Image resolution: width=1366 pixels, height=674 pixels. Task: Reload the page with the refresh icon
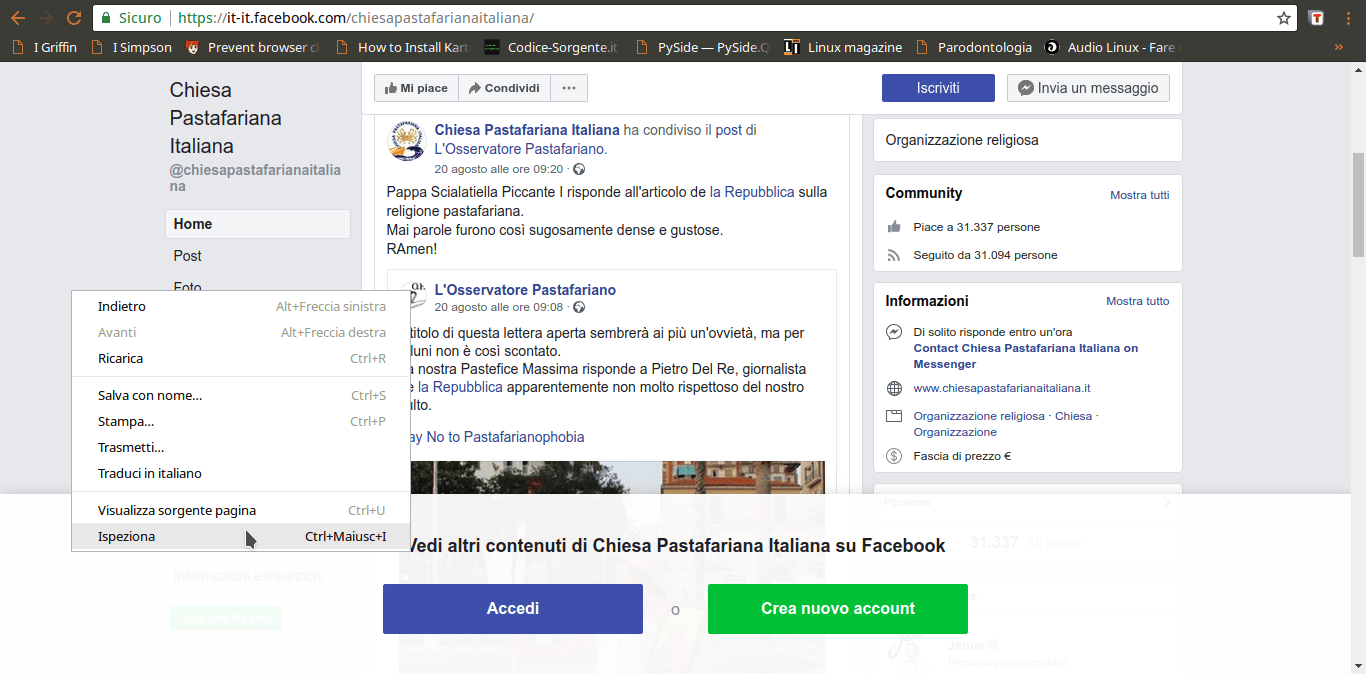(73, 18)
